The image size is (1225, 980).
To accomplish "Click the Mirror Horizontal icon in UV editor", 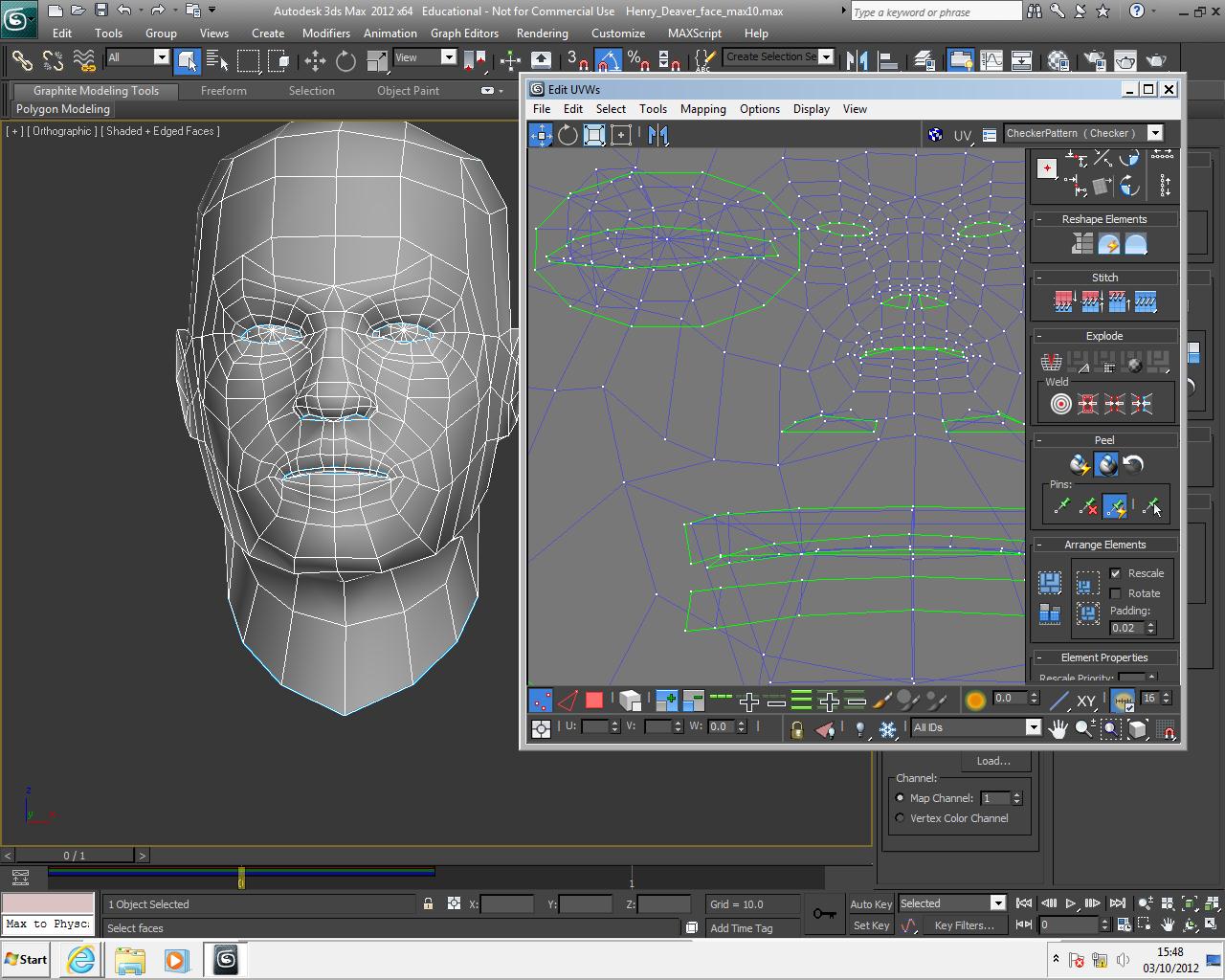I will 657,135.
